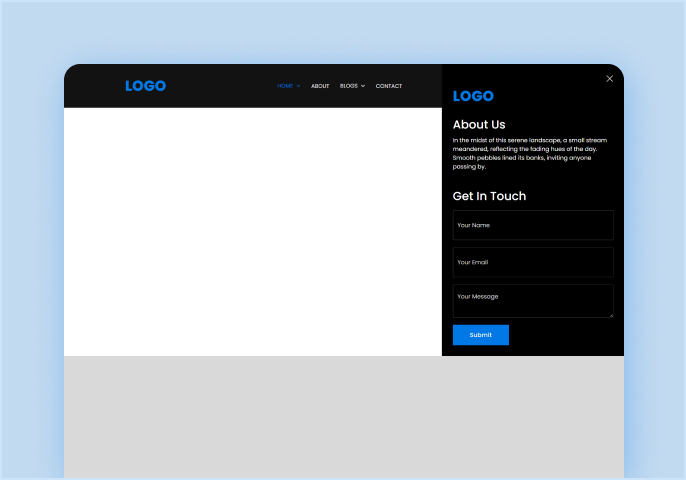Click into the Your Email field
The image size is (686, 480).
(x=532, y=262)
